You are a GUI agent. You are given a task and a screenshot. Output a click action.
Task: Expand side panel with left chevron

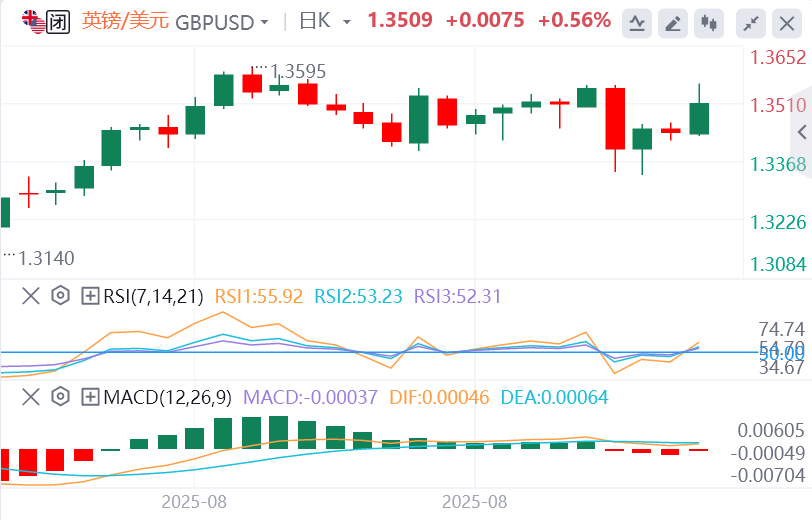802,132
